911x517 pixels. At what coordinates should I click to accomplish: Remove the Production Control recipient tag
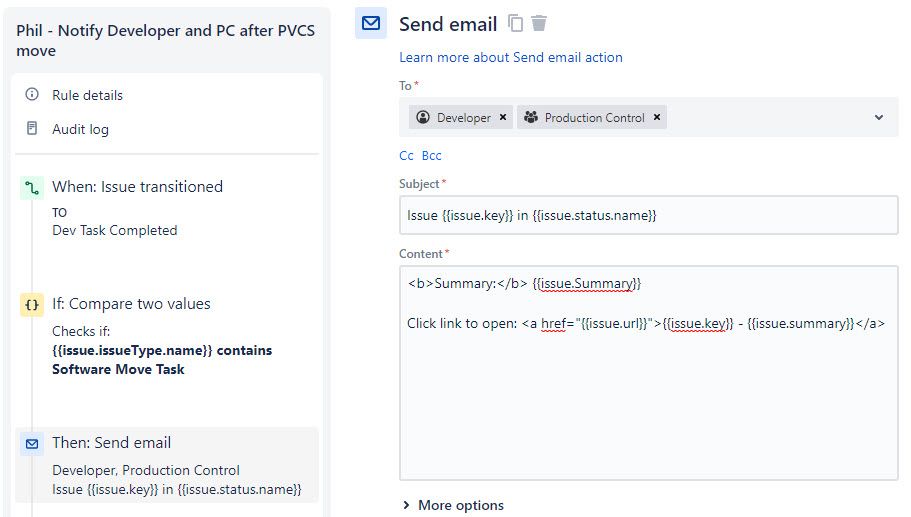click(x=657, y=118)
